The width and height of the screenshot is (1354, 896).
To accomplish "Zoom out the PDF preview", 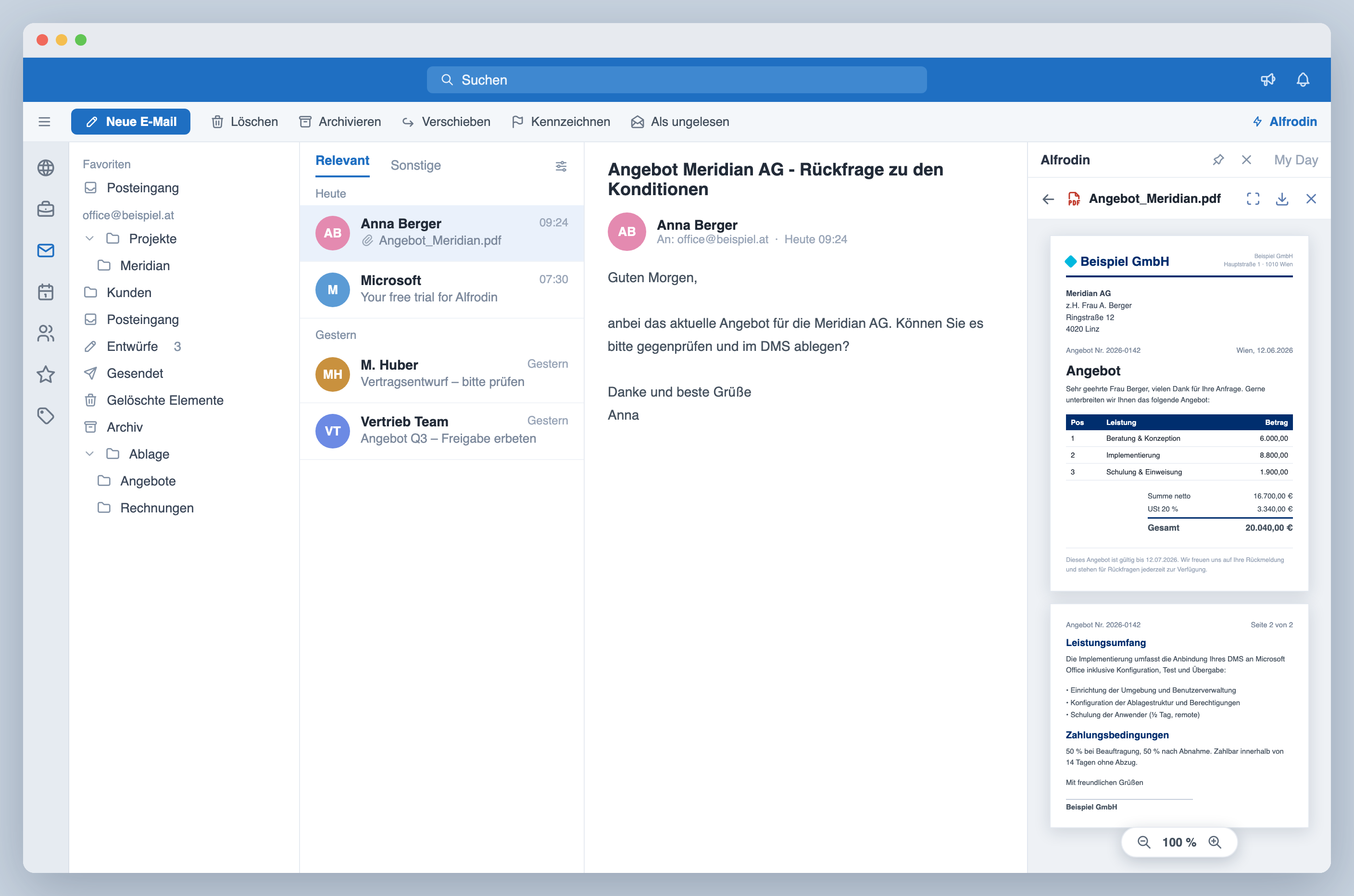I will tap(1144, 842).
